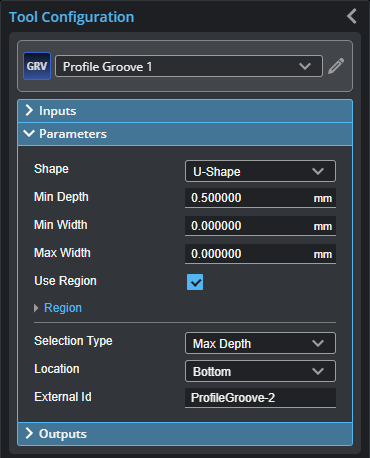Open the Shape dropdown showing U-Shape
The image size is (370, 458).
tap(260, 171)
